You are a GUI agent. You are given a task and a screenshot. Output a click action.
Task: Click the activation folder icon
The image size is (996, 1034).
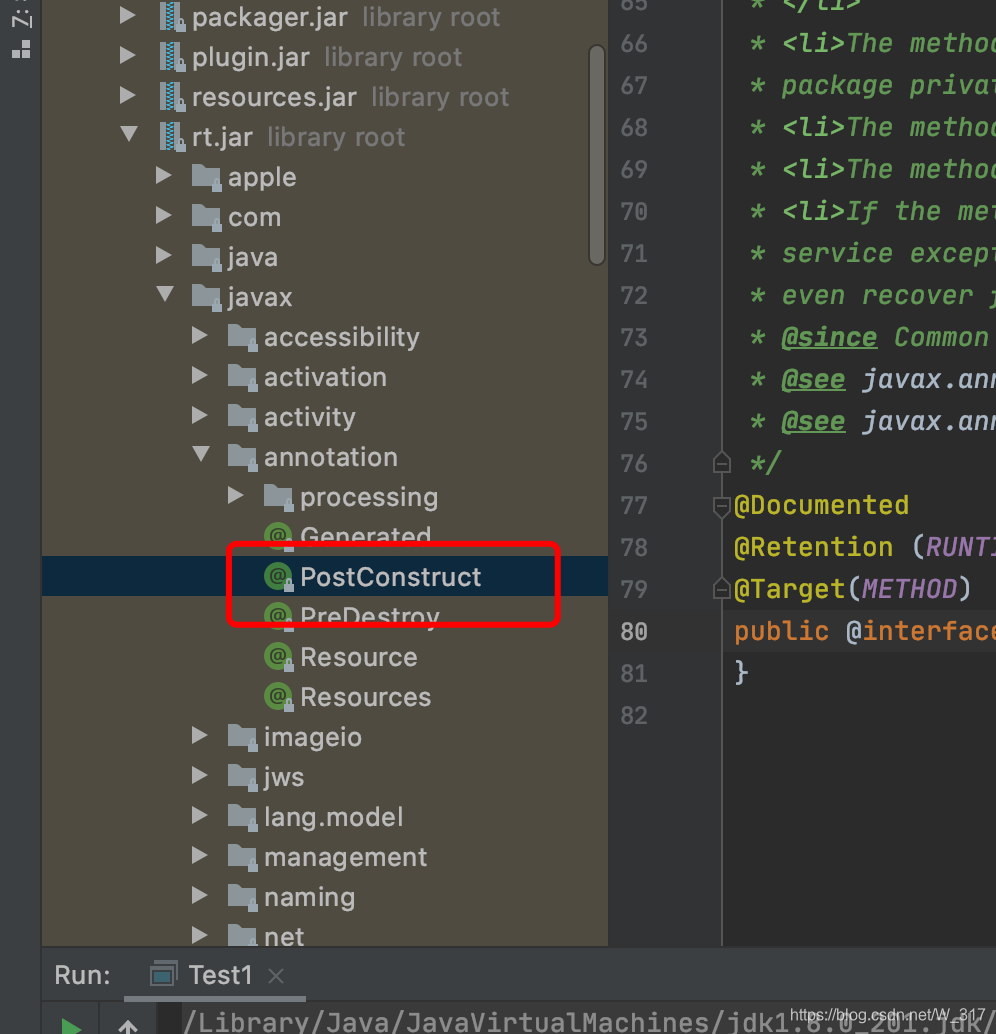tap(242, 377)
